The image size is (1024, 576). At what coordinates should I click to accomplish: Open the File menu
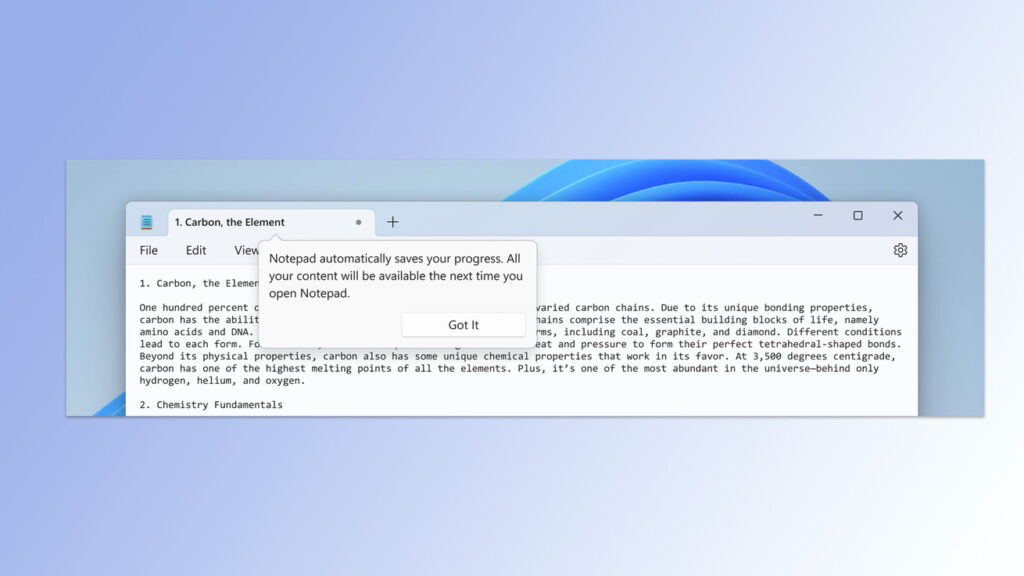[148, 250]
